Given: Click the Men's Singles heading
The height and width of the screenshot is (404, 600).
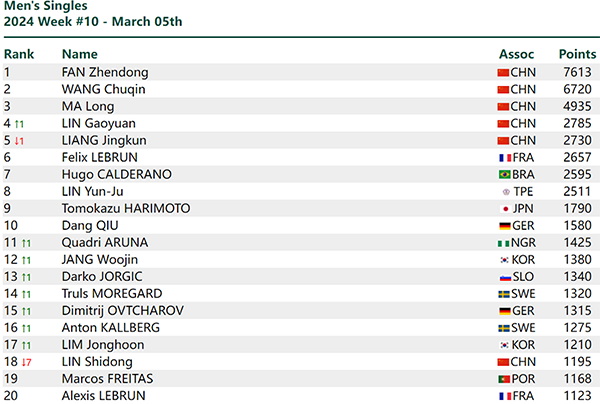Looking at the screenshot, I should click(46, 6).
